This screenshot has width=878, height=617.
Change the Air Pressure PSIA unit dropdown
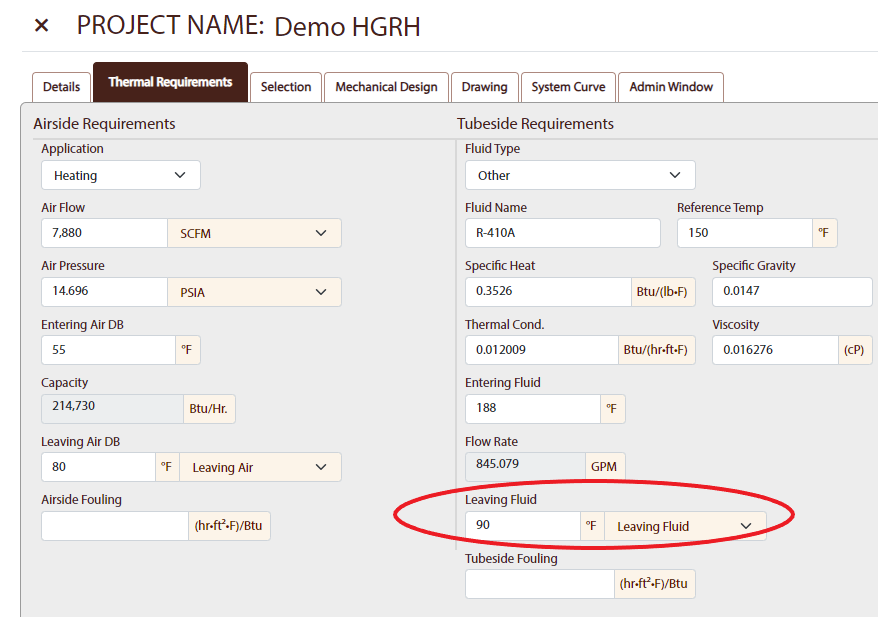click(254, 292)
